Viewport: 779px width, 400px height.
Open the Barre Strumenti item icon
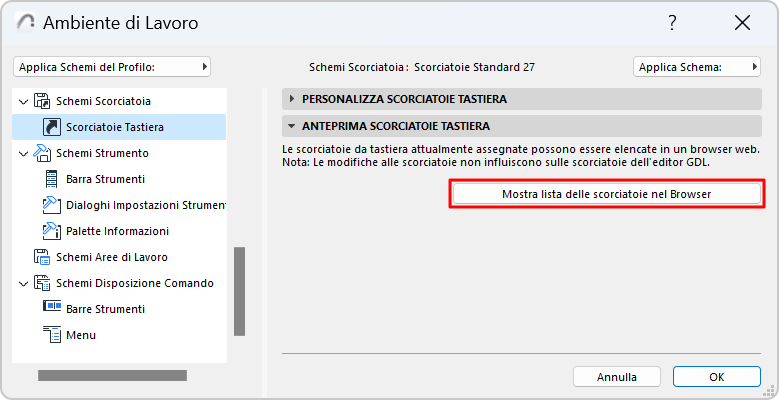[52, 309]
